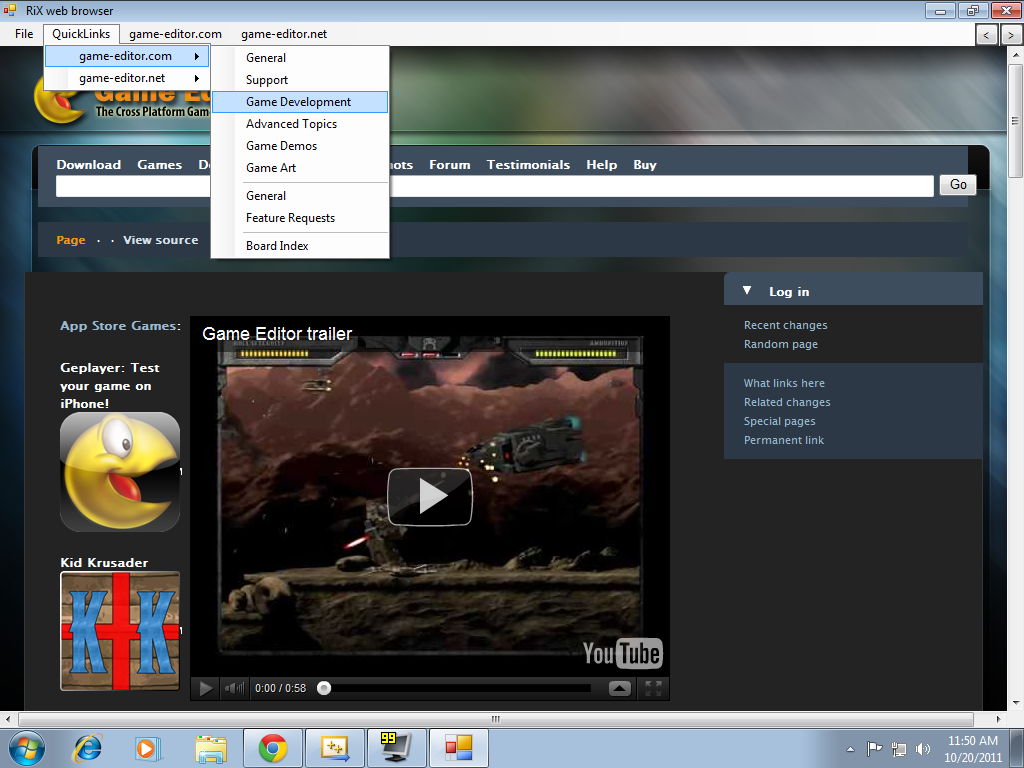Click the scroll down arrow
The width and height of the screenshot is (1024, 768).
point(1015,703)
